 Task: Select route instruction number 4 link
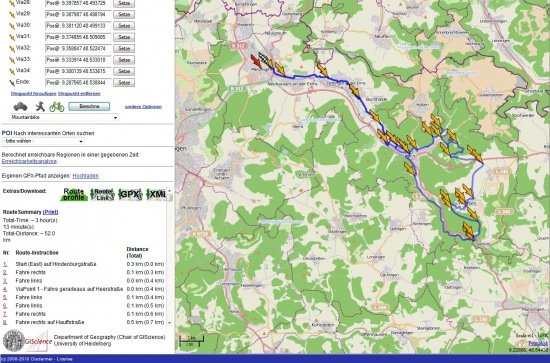pos(5,289)
